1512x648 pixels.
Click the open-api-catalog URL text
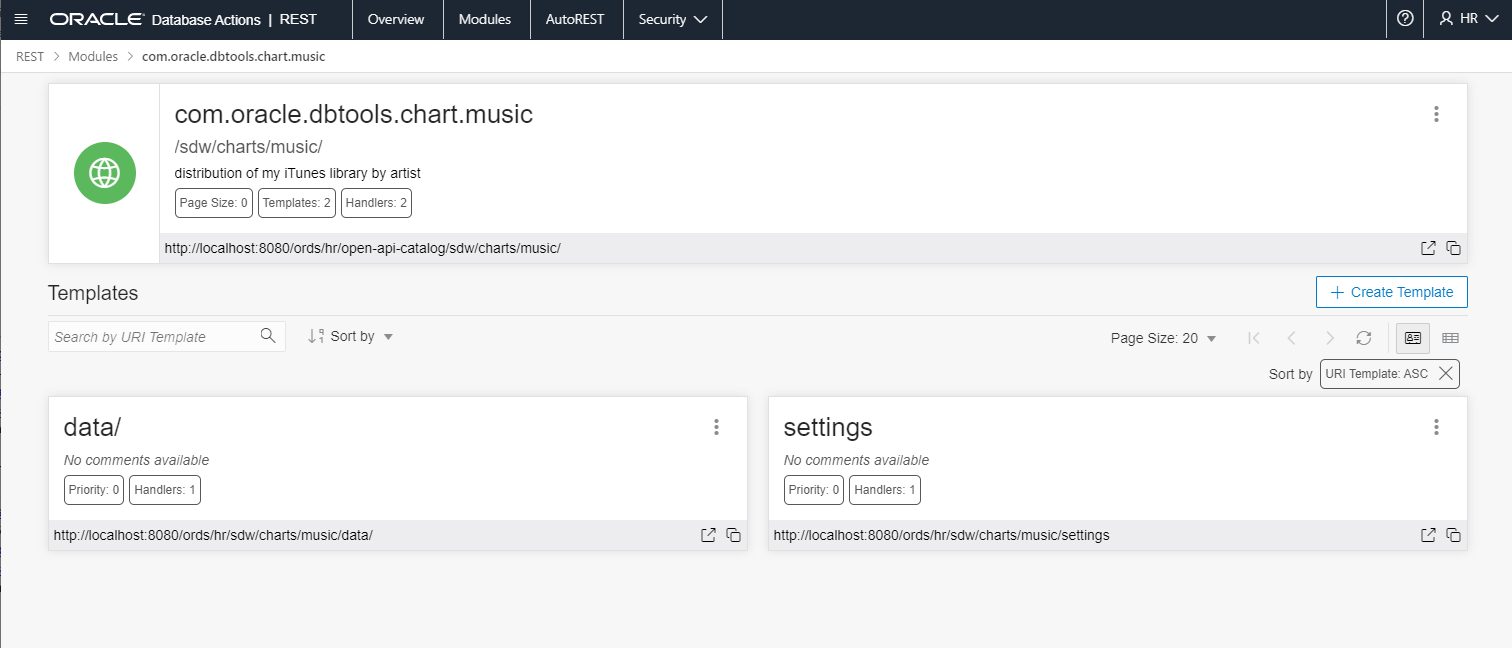(x=363, y=248)
